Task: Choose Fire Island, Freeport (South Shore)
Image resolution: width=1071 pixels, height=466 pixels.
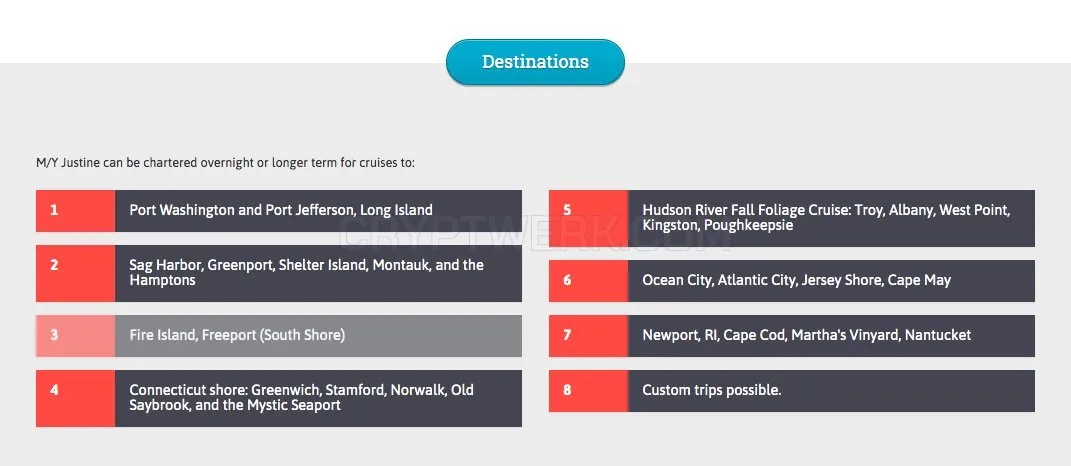Action: click(x=318, y=335)
